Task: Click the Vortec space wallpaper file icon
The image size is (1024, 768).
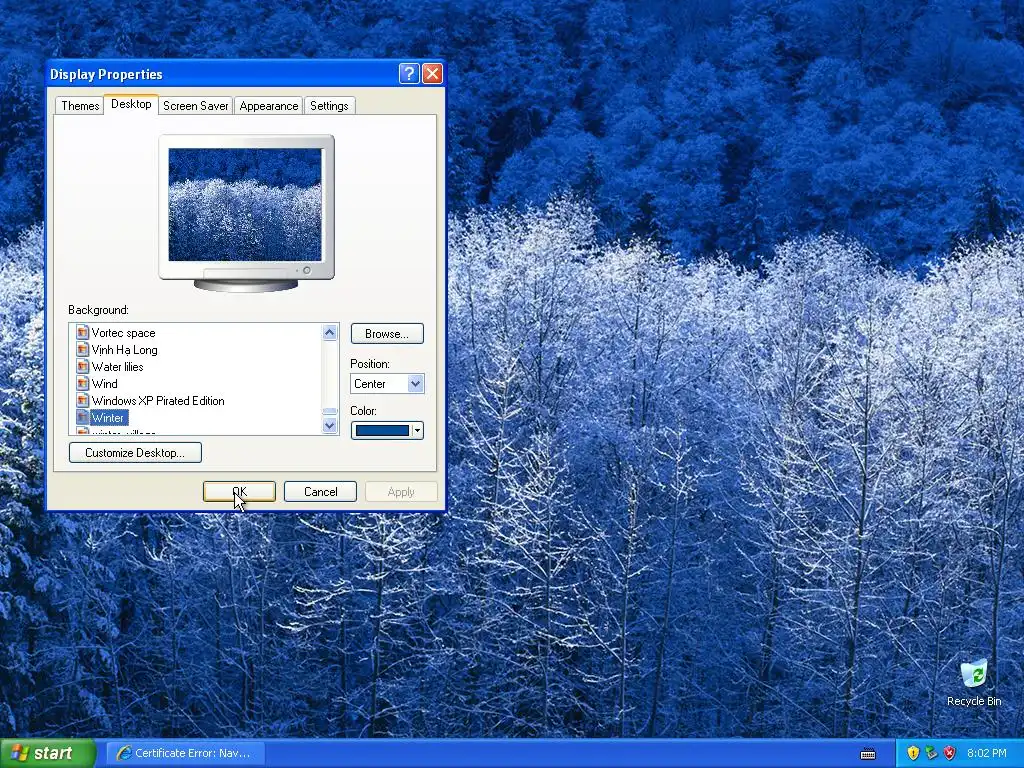Action: pos(82,332)
